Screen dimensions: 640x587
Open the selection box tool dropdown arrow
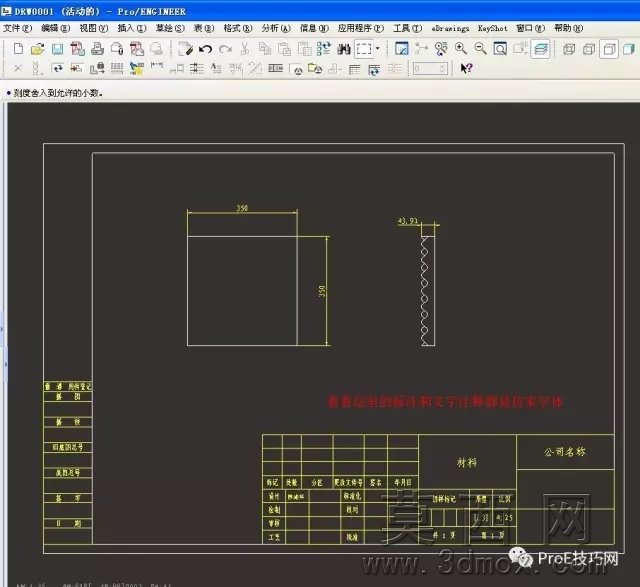(378, 49)
